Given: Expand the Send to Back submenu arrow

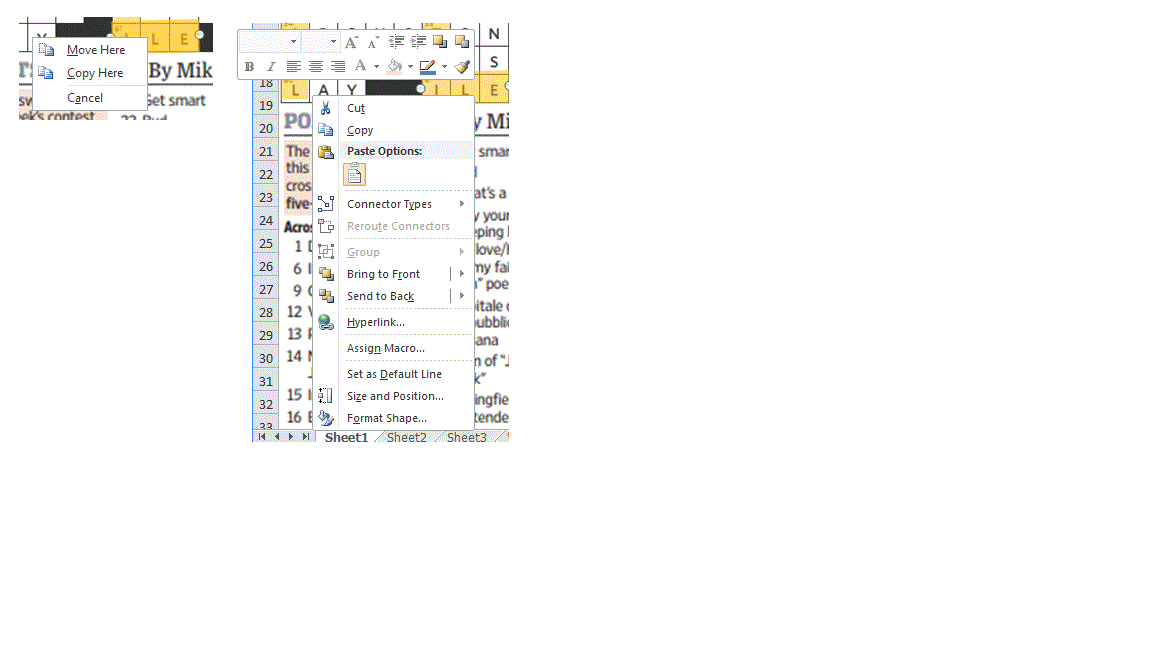Looking at the screenshot, I should [461, 296].
